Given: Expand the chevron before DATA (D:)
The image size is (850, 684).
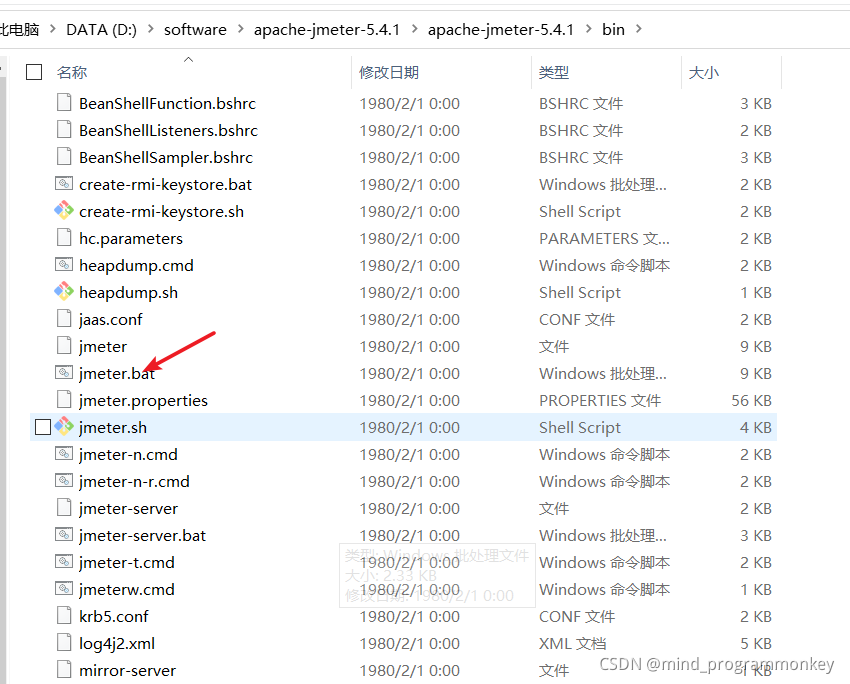Looking at the screenshot, I should point(53,29).
